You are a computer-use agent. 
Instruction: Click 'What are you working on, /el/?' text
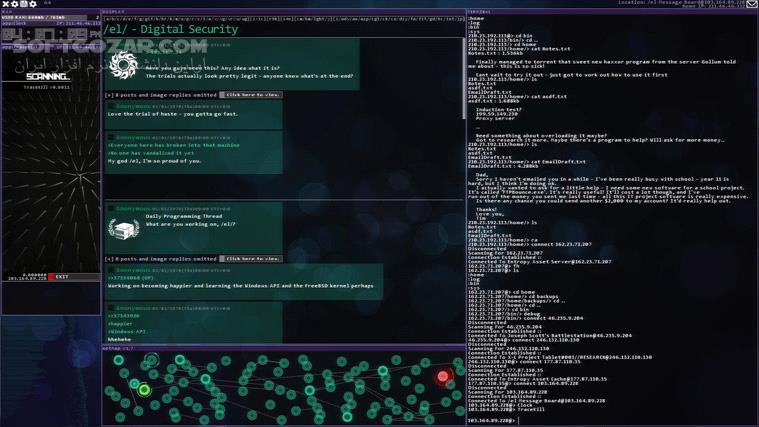(x=191, y=224)
